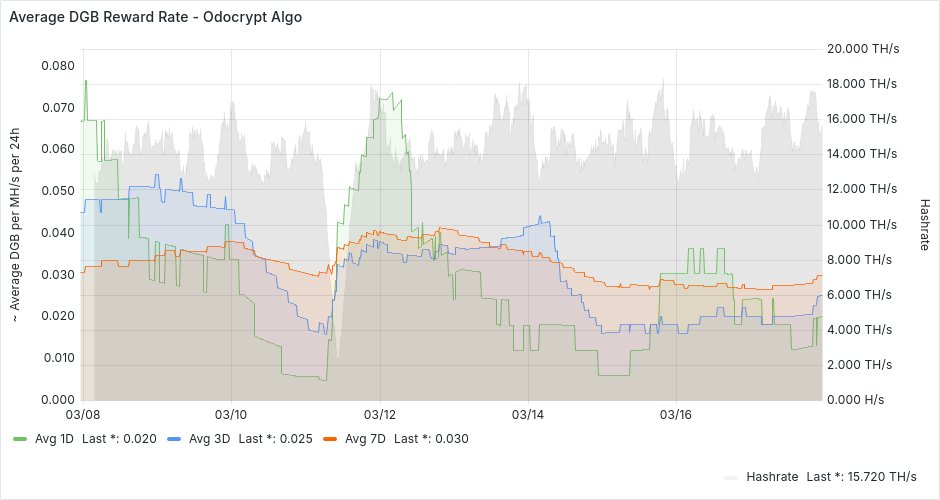Click the blue Avg 3D color swatch
This screenshot has width=940, height=500.
175,438
